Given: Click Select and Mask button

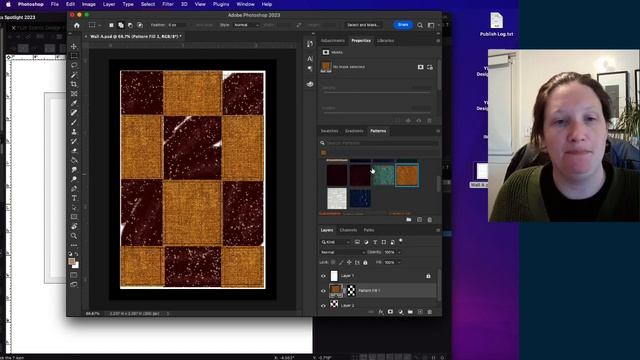Looking at the screenshot, I should coord(363,25).
